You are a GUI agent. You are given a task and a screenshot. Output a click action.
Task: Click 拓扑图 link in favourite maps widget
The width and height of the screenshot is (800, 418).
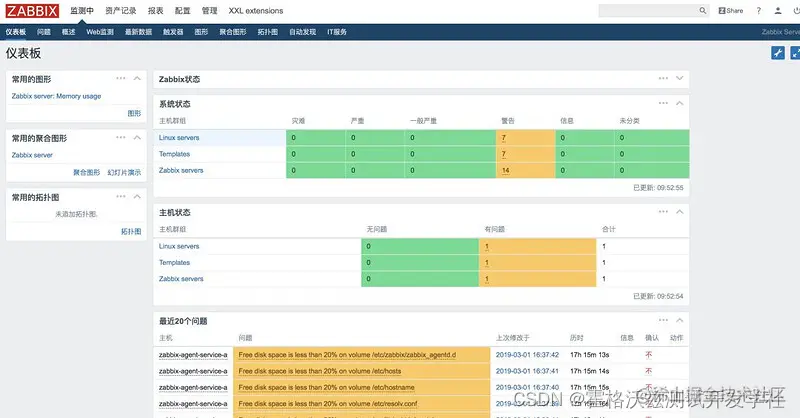131,231
